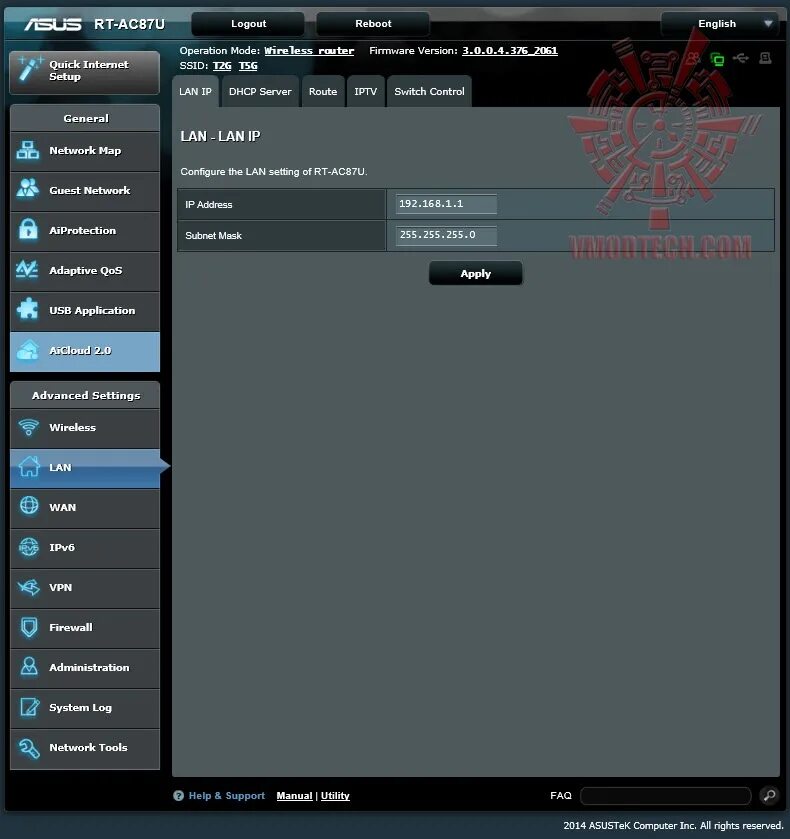Switch to the DHCP Server tab

tap(260, 91)
